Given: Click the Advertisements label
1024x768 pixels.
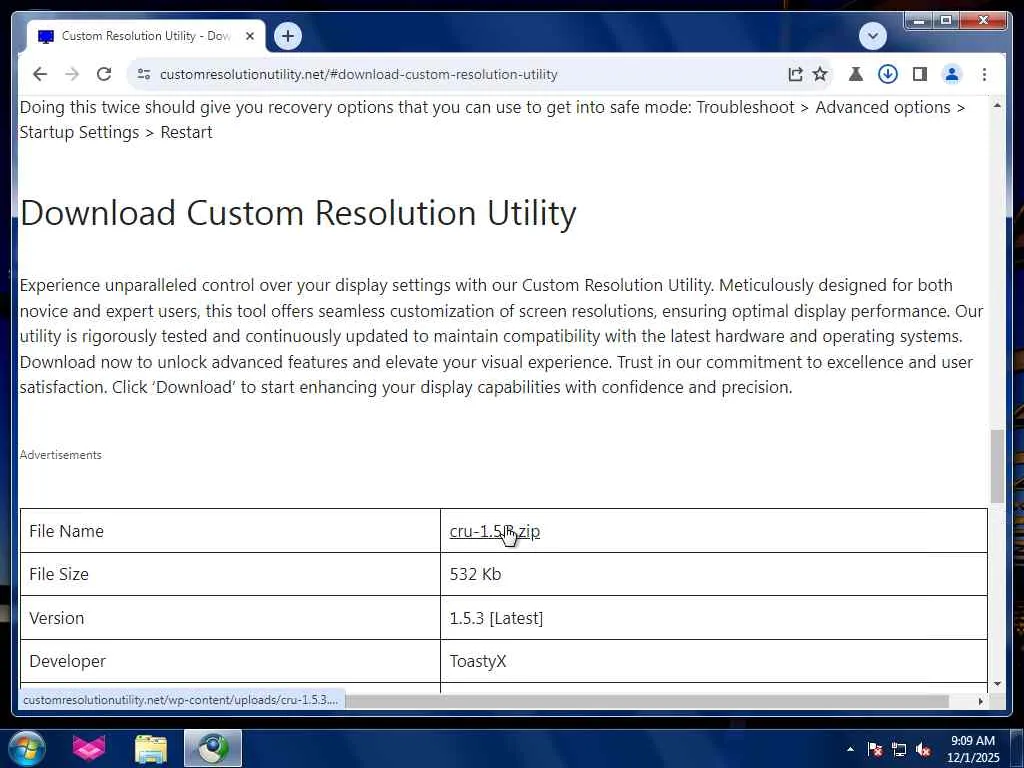Looking at the screenshot, I should tap(61, 455).
